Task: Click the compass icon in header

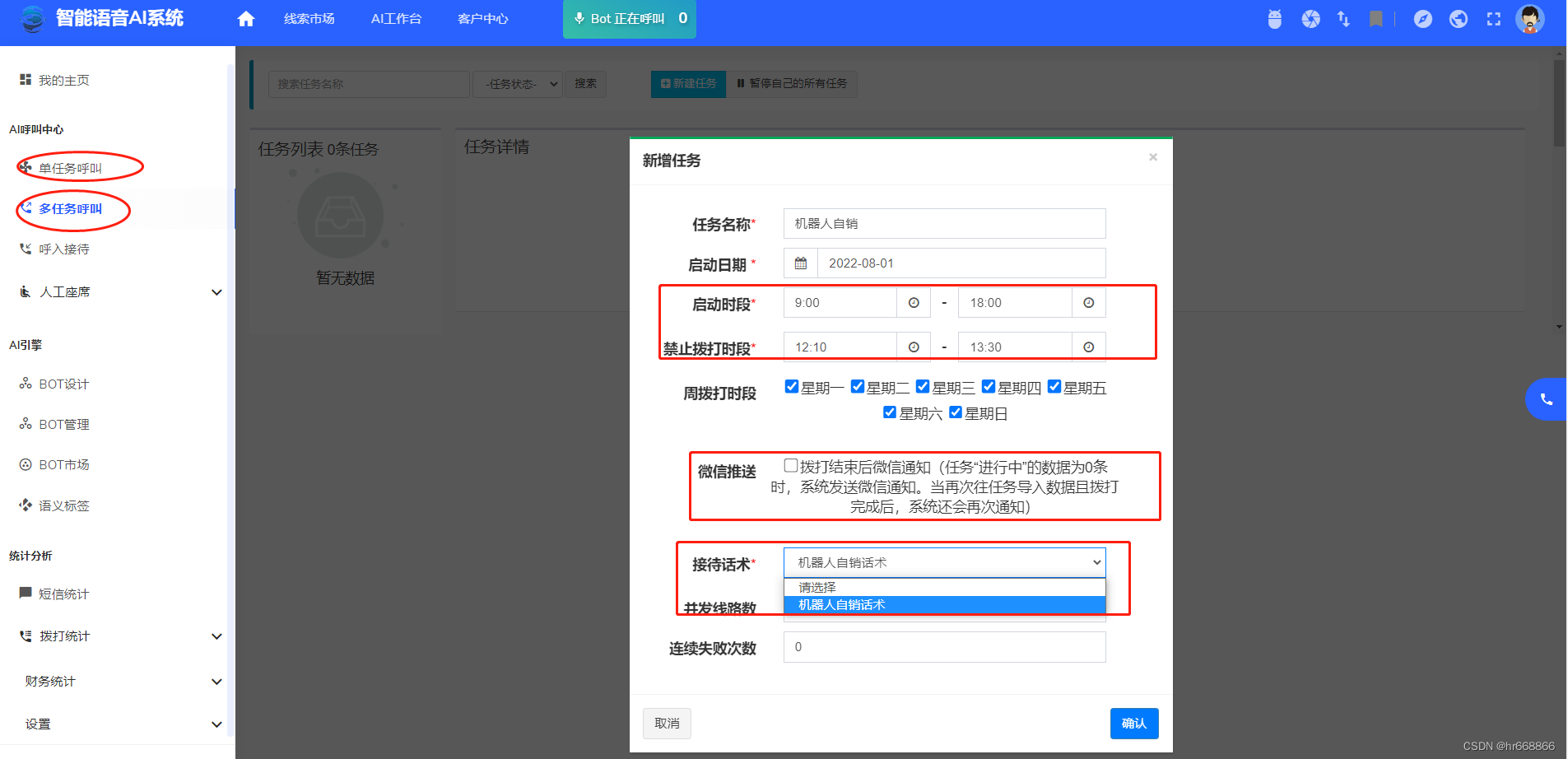Action: point(1422,19)
